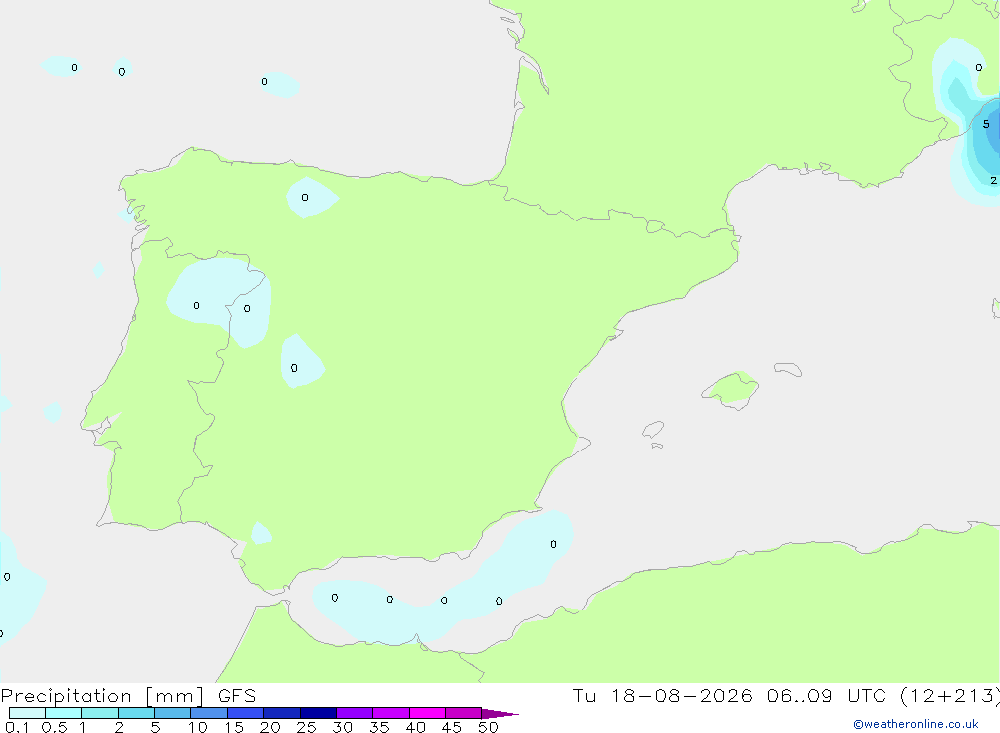Open the weatheronline.co.uk copyright link
Image resolution: width=1000 pixels, height=733 pixels.
[x=916, y=724]
